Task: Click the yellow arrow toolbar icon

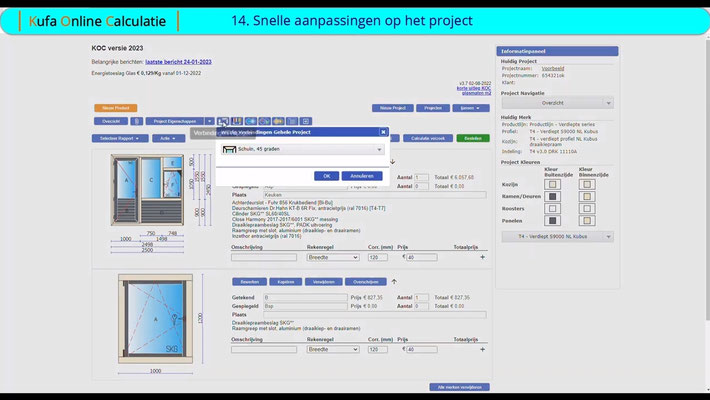Action: coord(278,121)
